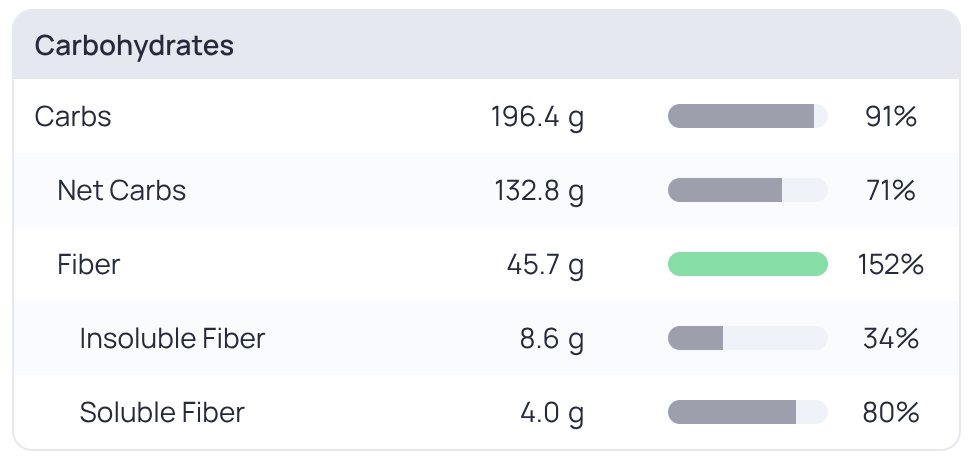Select the Net Carbs row label
This screenshot has width=976, height=458.
point(121,190)
